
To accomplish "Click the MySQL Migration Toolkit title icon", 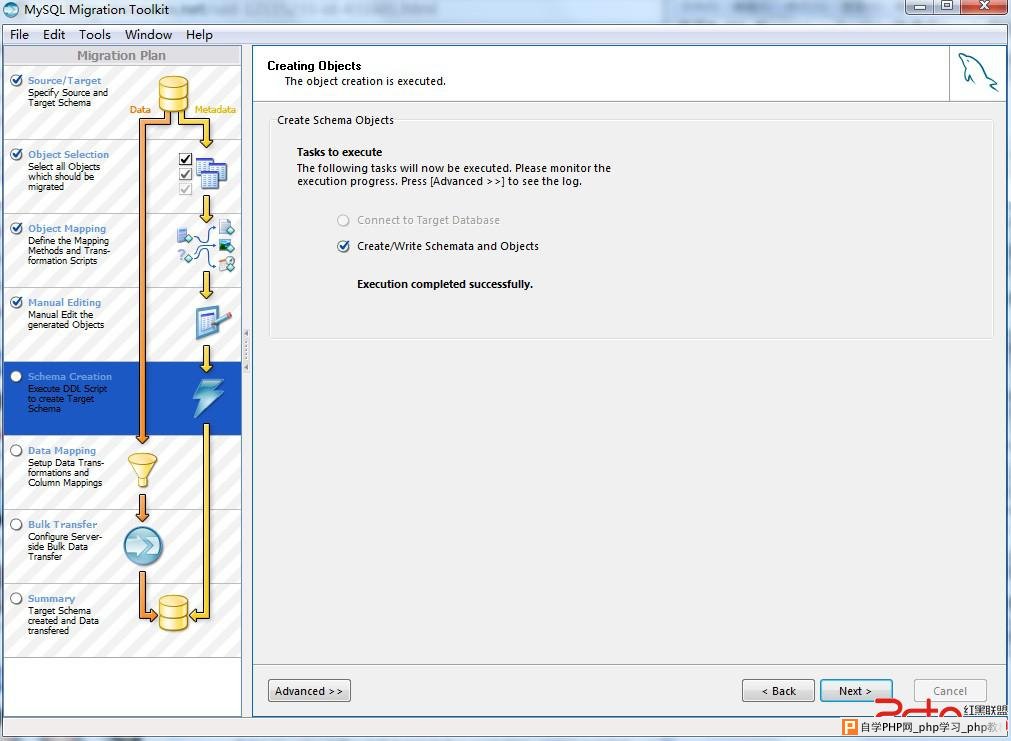I will 11,10.
